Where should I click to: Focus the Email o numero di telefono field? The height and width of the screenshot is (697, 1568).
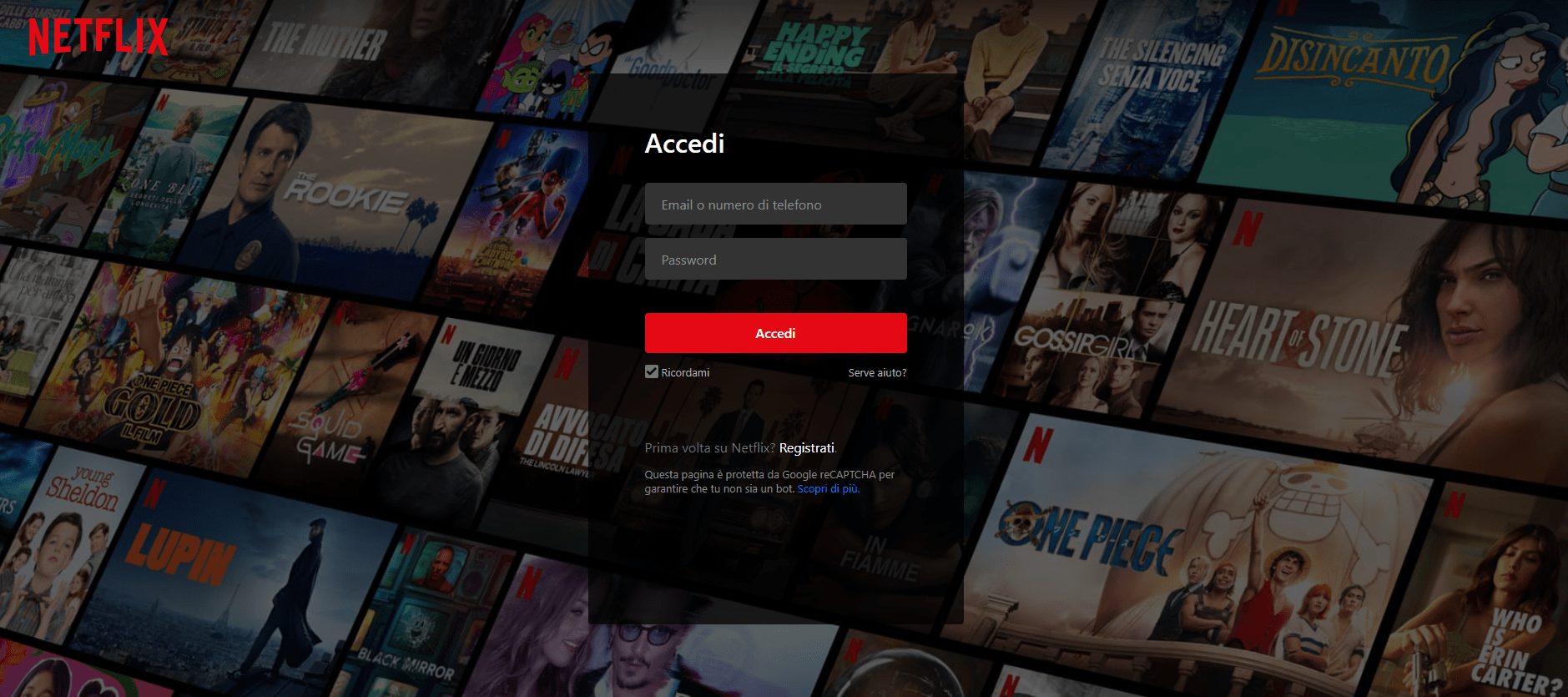pyautogui.click(x=775, y=204)
